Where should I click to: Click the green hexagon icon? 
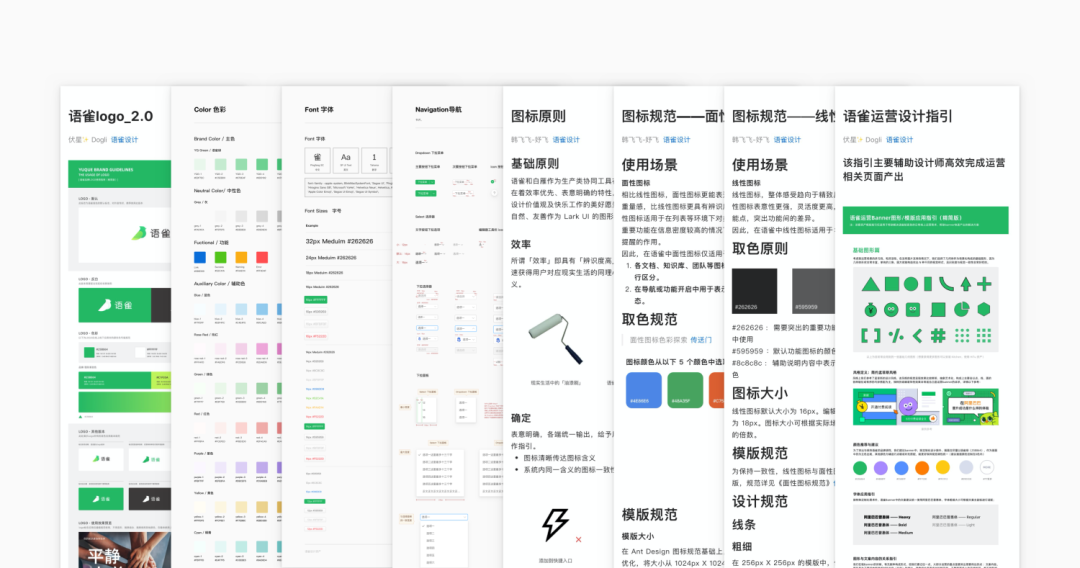click(x=984, y=310)
